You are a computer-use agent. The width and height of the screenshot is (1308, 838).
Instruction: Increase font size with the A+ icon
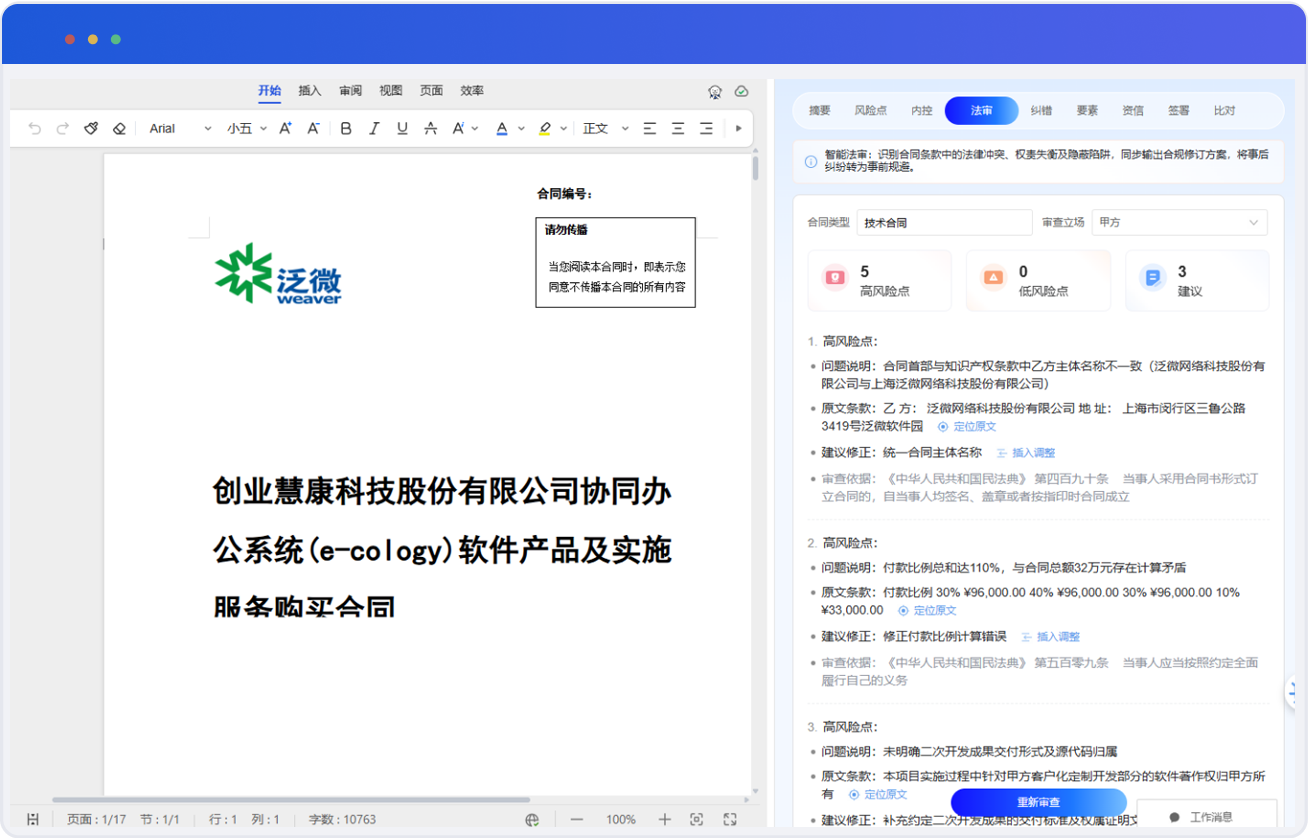click(x=285, y=128)
